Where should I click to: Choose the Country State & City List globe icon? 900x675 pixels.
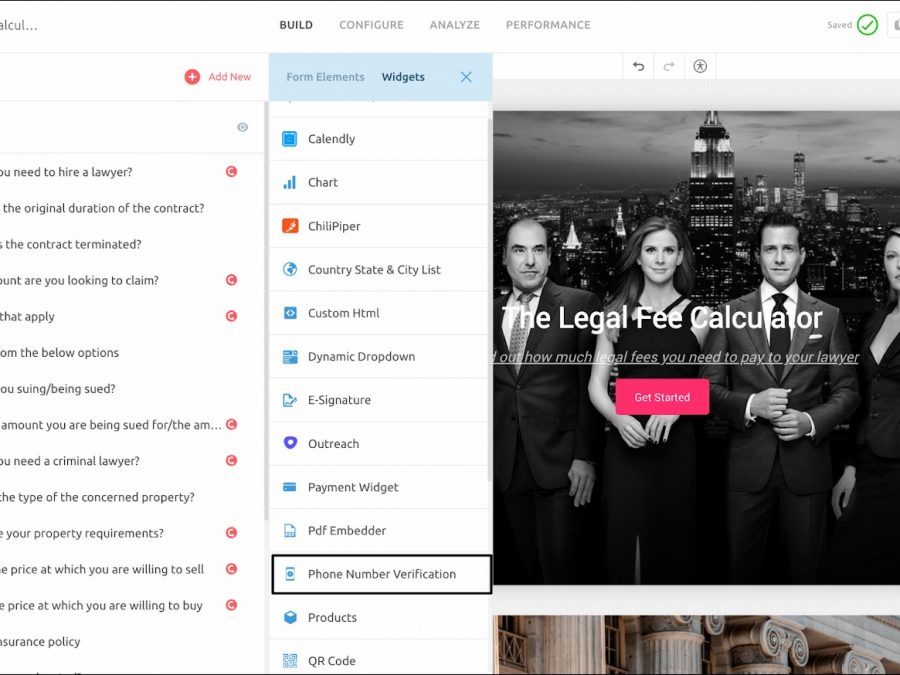[290, 270]
